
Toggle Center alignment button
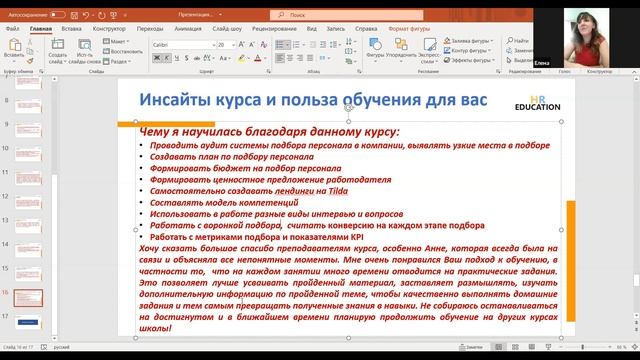290,58
